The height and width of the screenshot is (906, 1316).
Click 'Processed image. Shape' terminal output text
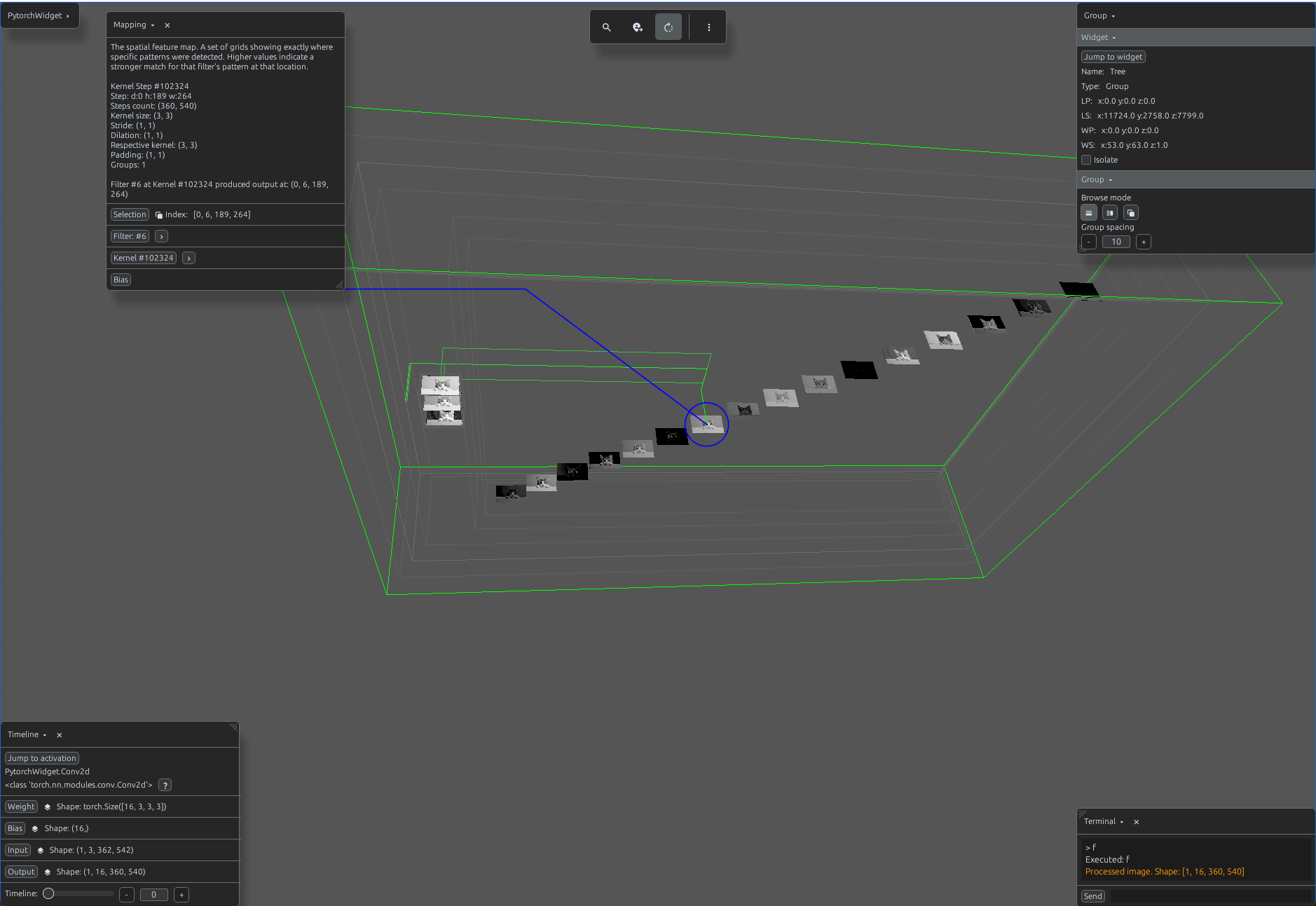pos(1165,872)
